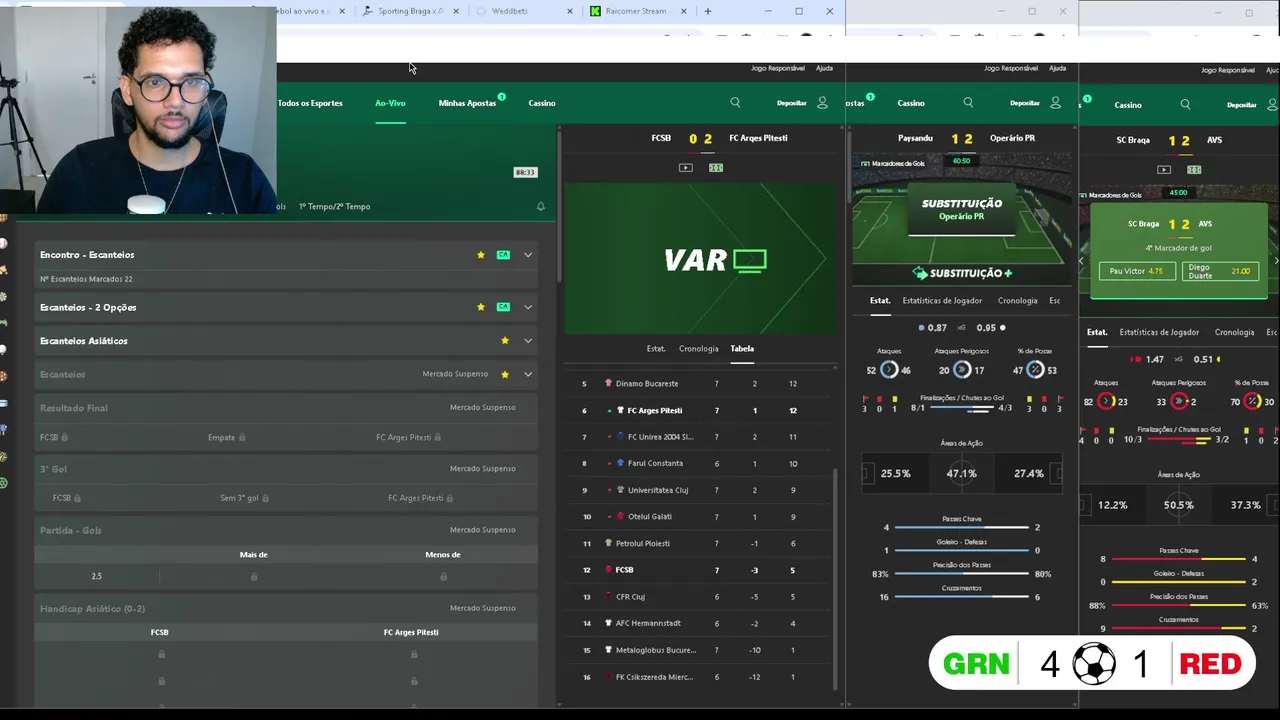1280x720 pixels.
Task: Open account icon in Paysandu window header
Action: [x=1055, y=103]
